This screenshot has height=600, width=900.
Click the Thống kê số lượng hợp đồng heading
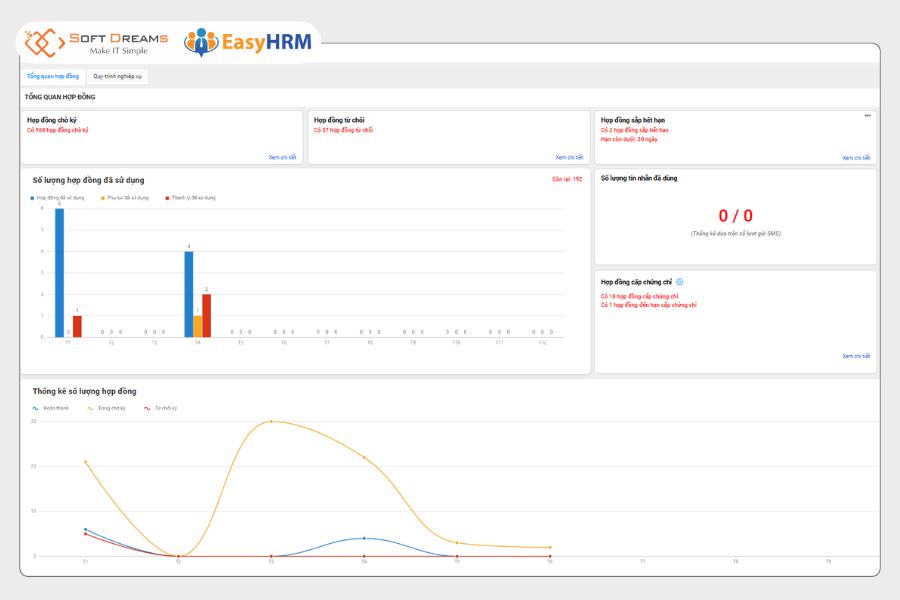(84, 392)
